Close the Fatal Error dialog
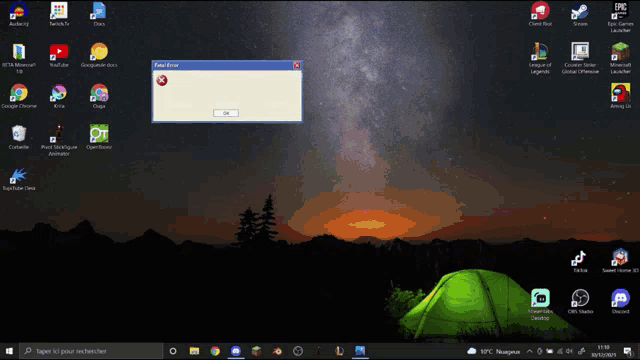The image size is (640, 360). pos(297,65)
